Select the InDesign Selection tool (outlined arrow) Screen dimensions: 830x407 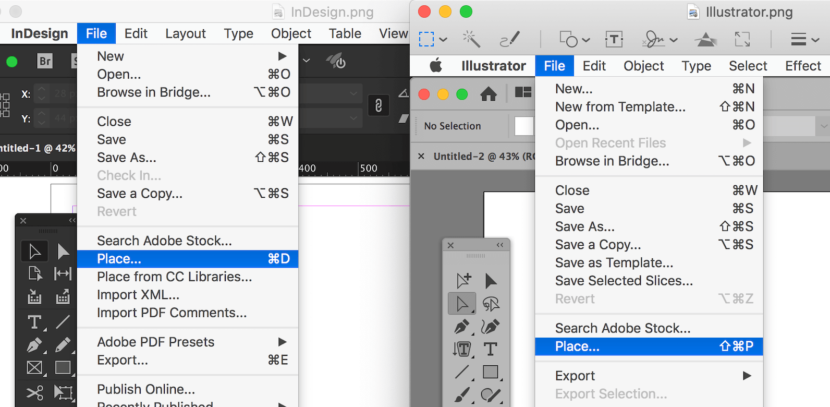(x=34, y=251)
